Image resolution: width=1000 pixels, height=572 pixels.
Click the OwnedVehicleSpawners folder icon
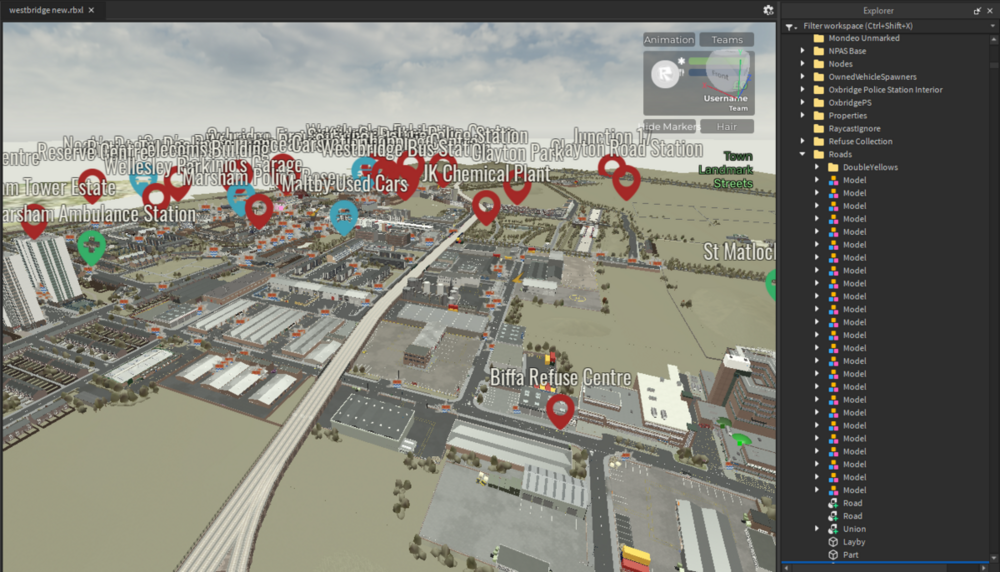819,77
